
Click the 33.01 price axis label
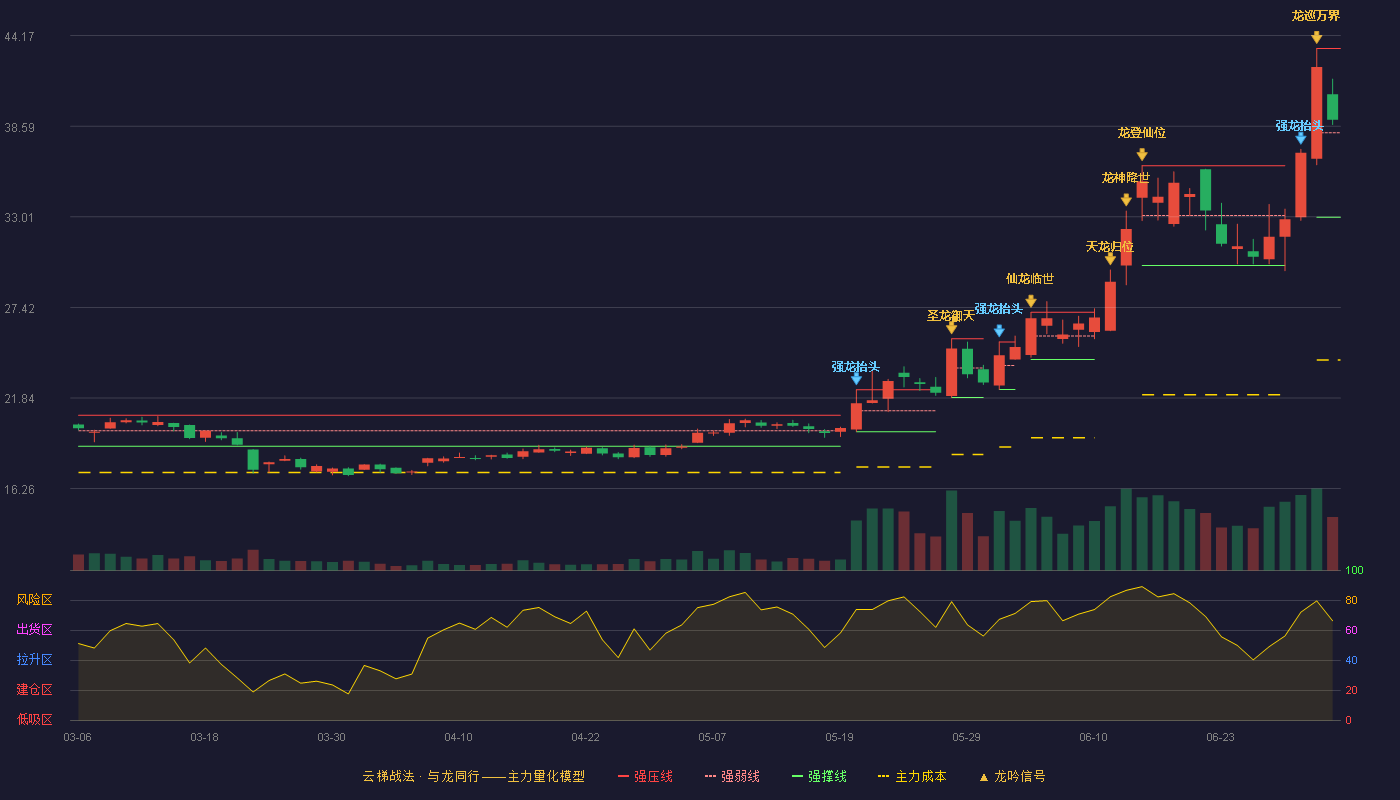20,218
